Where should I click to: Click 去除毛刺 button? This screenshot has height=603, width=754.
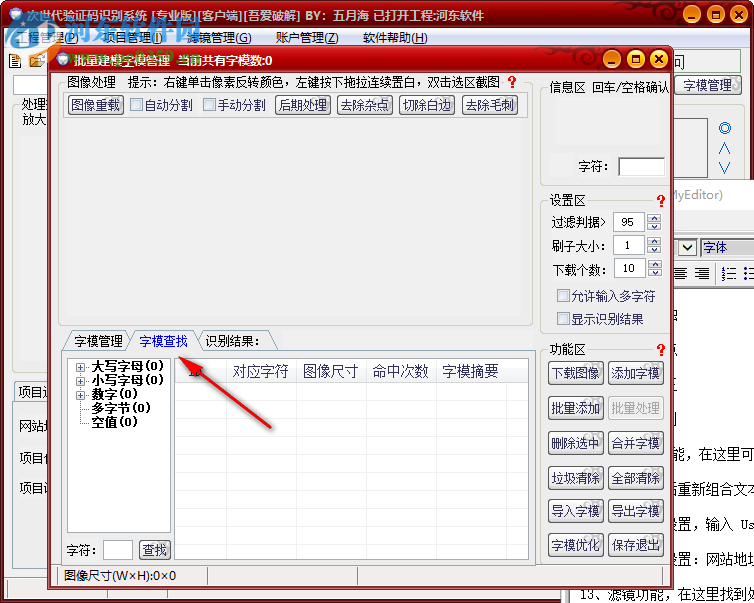pyautogui.click(x=490, y=105)
